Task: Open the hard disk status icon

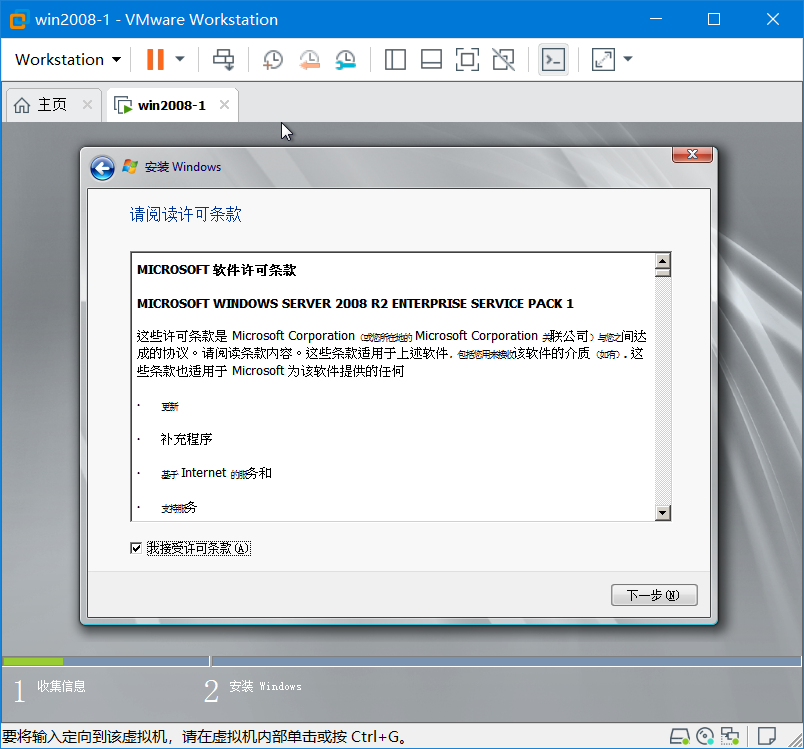Action: tap(681, 735)
